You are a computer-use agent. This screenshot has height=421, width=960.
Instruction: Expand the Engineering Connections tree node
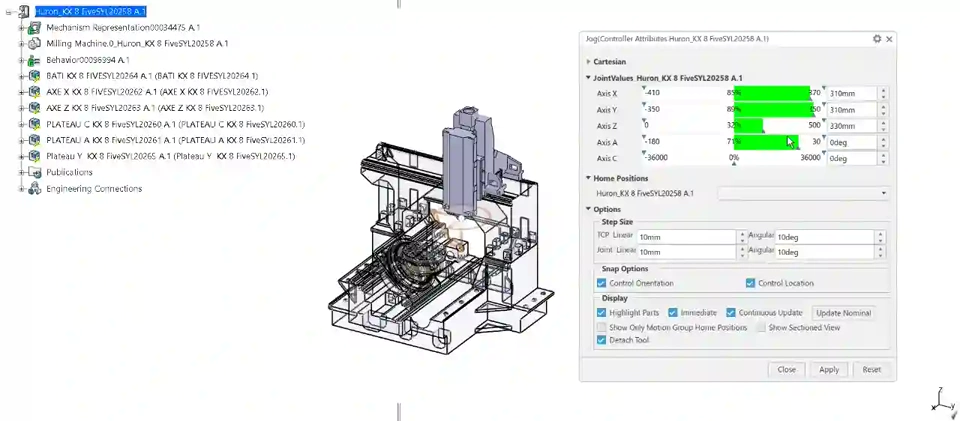(21, 188)
